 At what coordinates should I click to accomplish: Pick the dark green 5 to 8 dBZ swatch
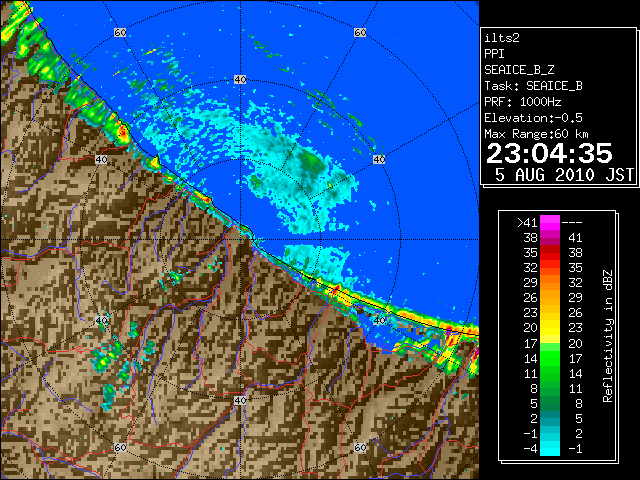[x=550, y=404]
